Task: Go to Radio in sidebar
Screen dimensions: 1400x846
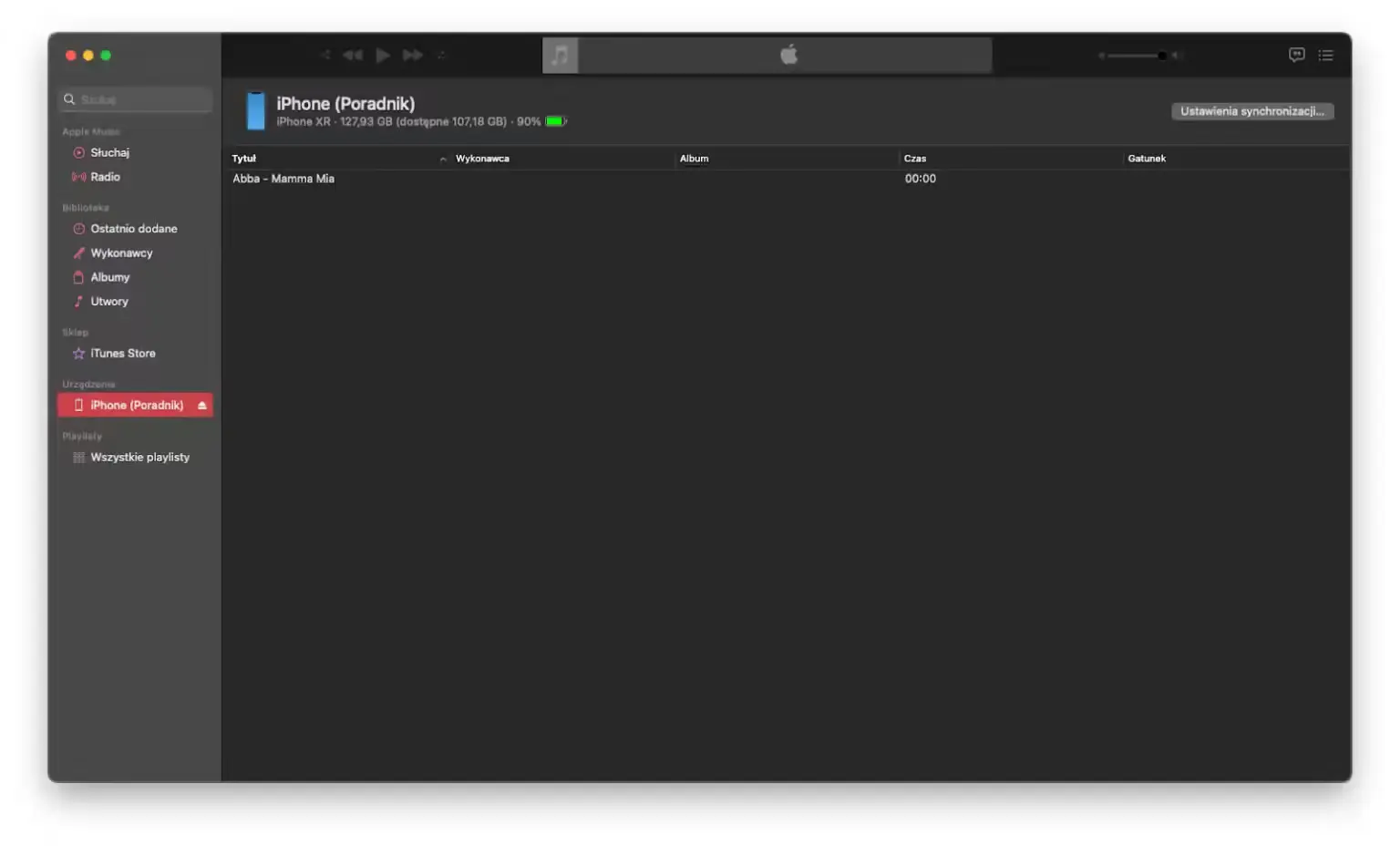Action: 105,177
